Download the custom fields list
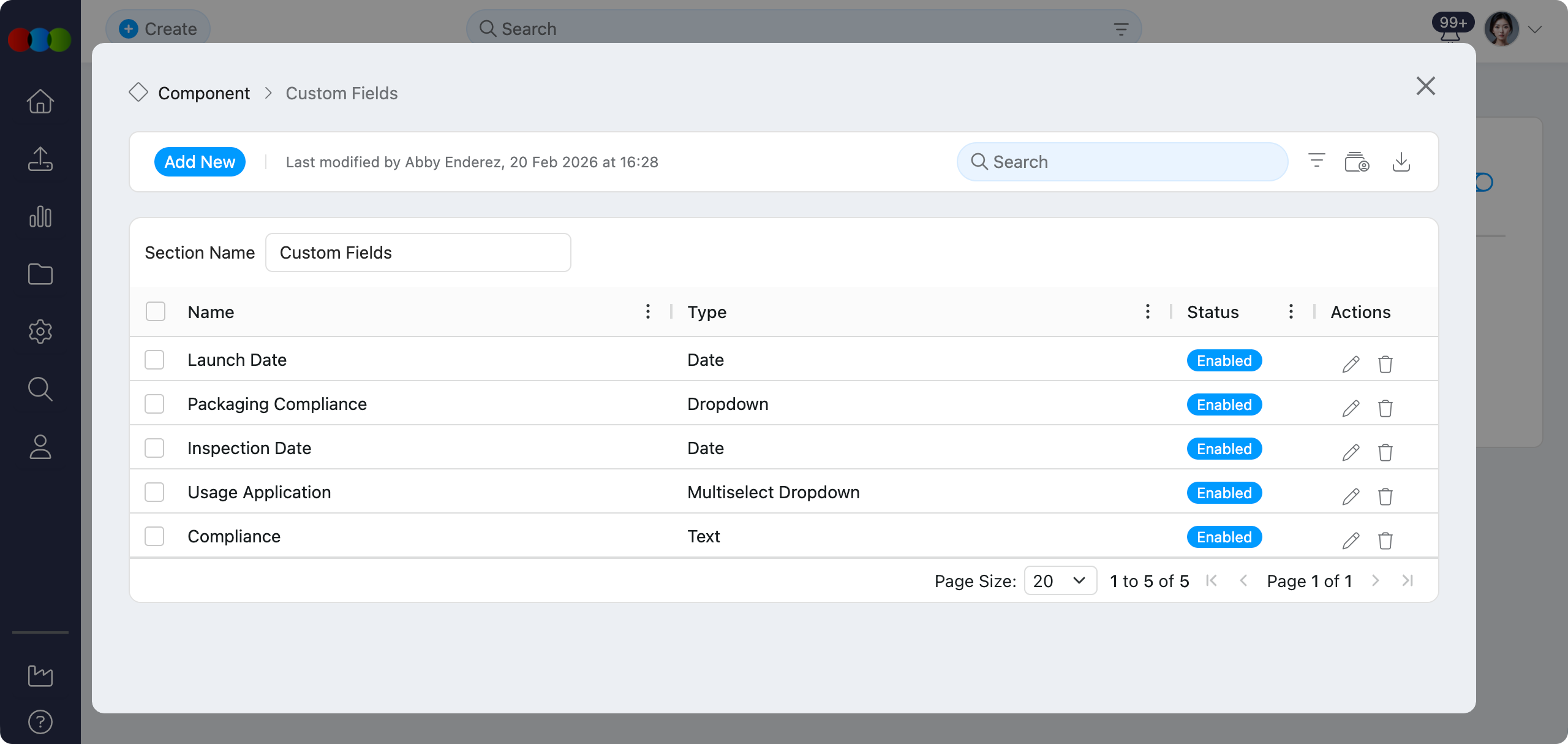 (1402, 161)
